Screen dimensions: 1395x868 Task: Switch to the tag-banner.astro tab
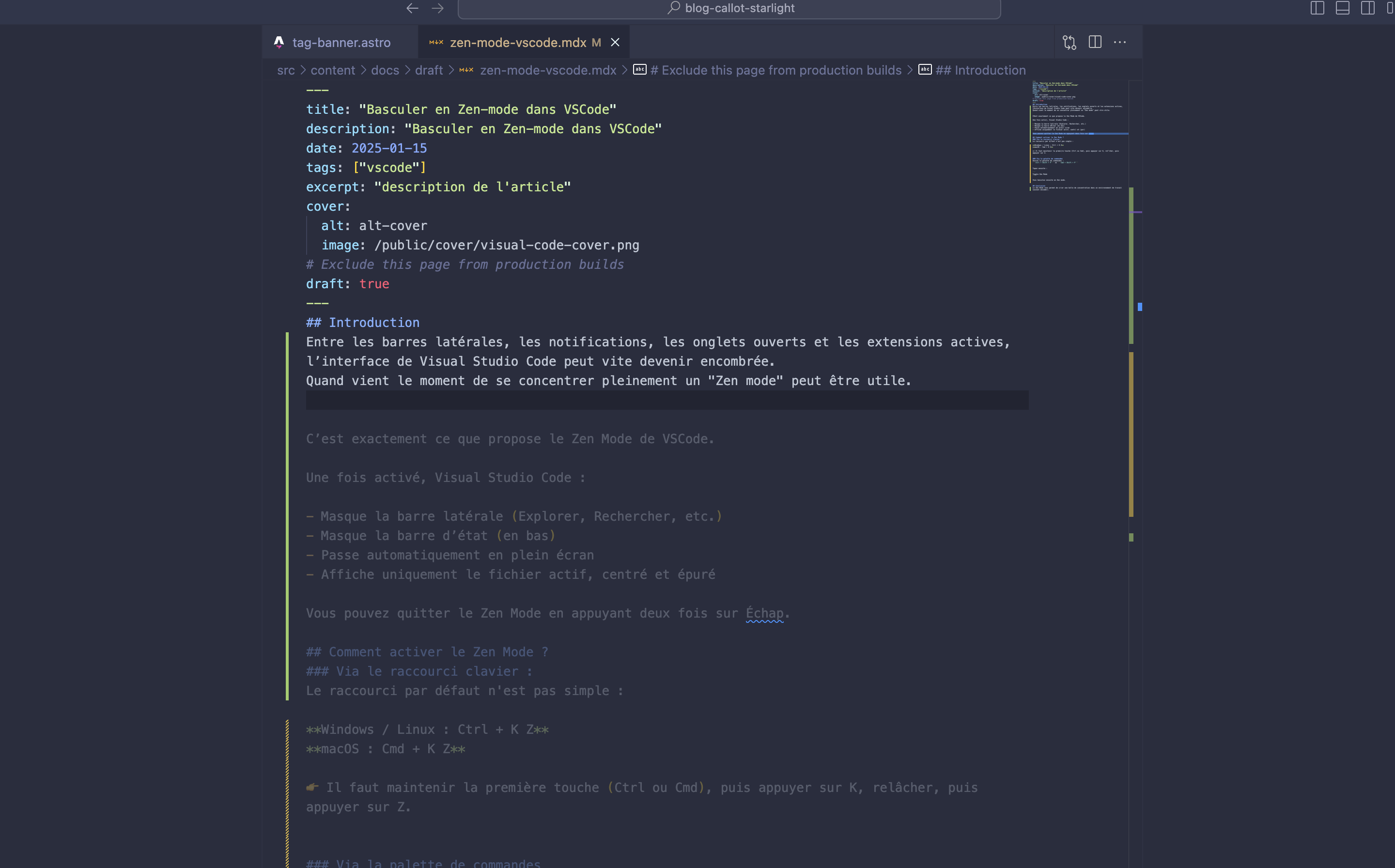click(x=341, y=43)
